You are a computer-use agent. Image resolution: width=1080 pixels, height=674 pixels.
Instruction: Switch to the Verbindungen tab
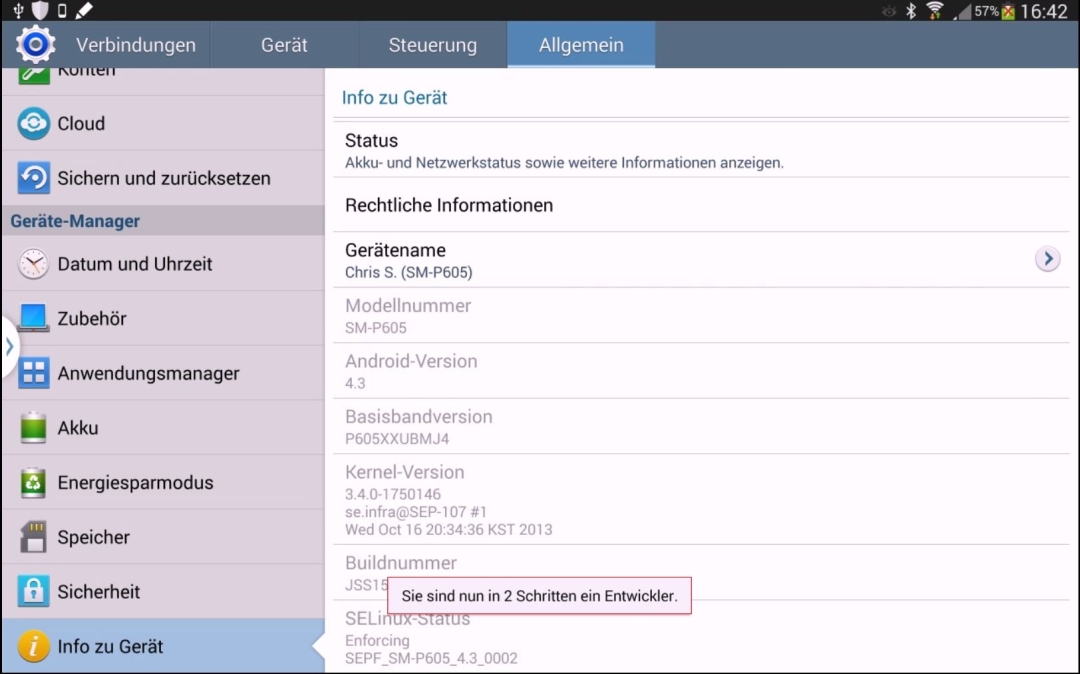136,45
